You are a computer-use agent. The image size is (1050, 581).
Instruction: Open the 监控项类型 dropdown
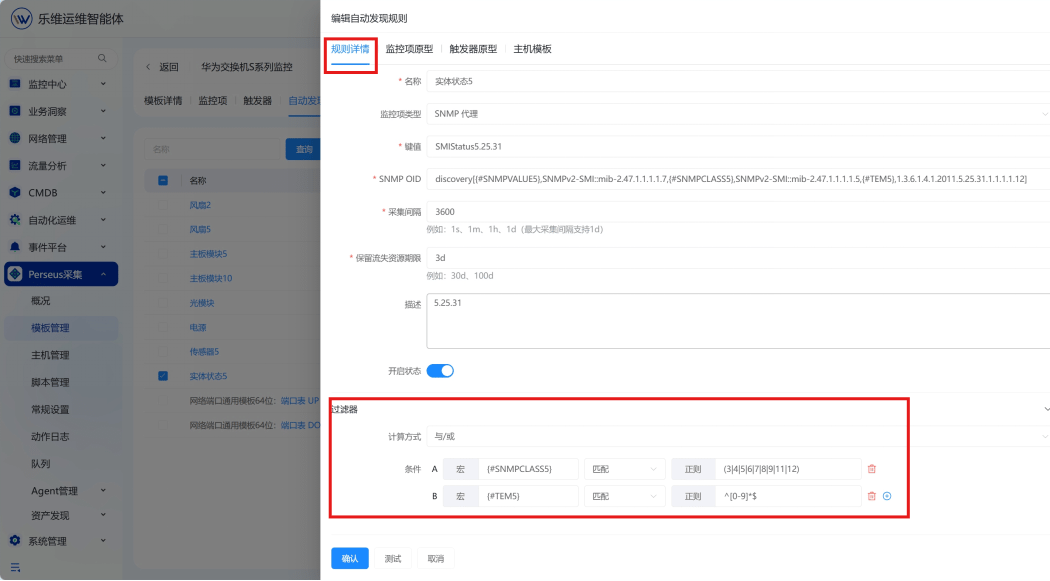pos(738,114)
